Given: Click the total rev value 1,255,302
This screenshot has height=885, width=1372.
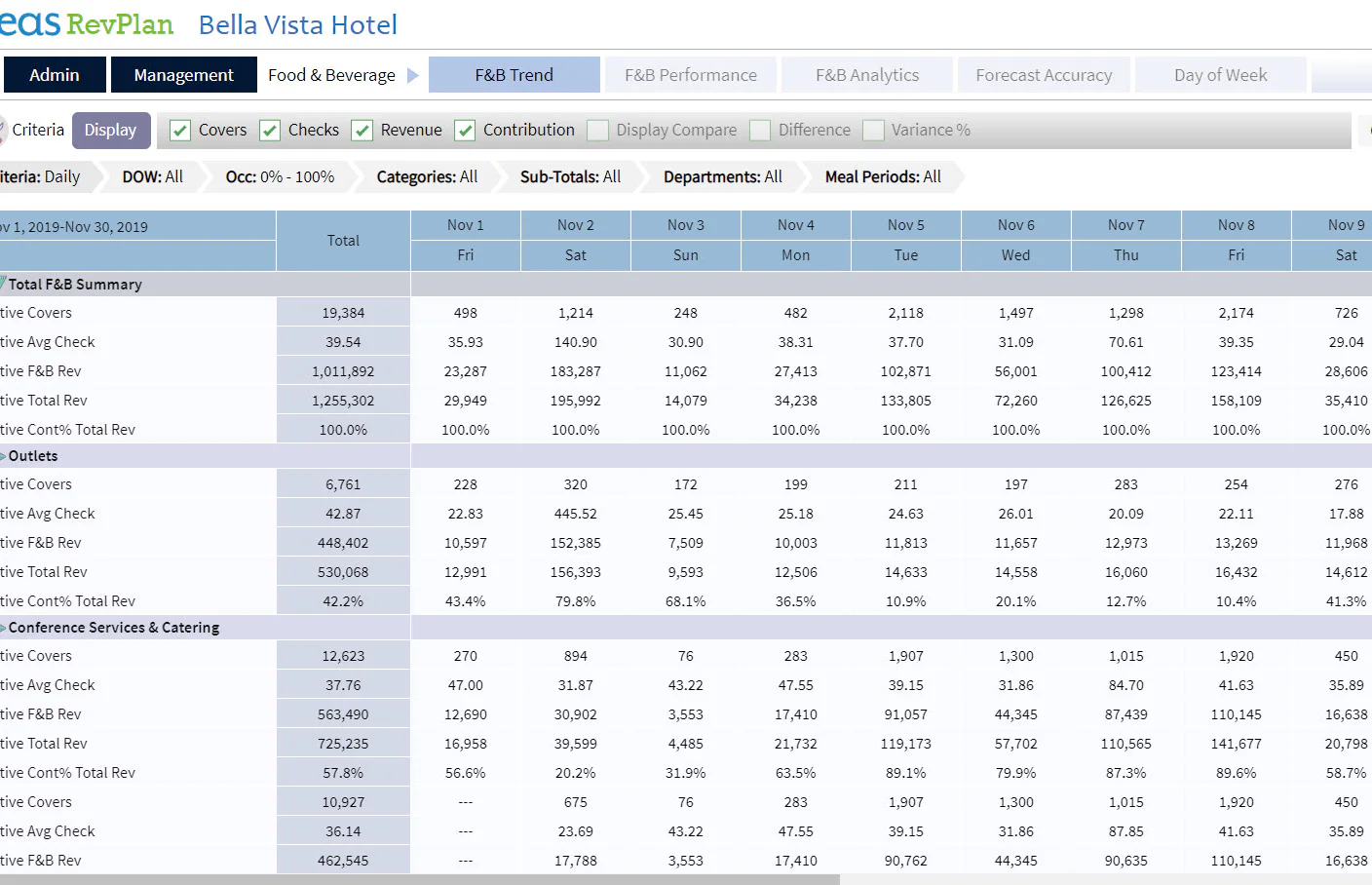Looking at the screenshot, I should [343, 401].
